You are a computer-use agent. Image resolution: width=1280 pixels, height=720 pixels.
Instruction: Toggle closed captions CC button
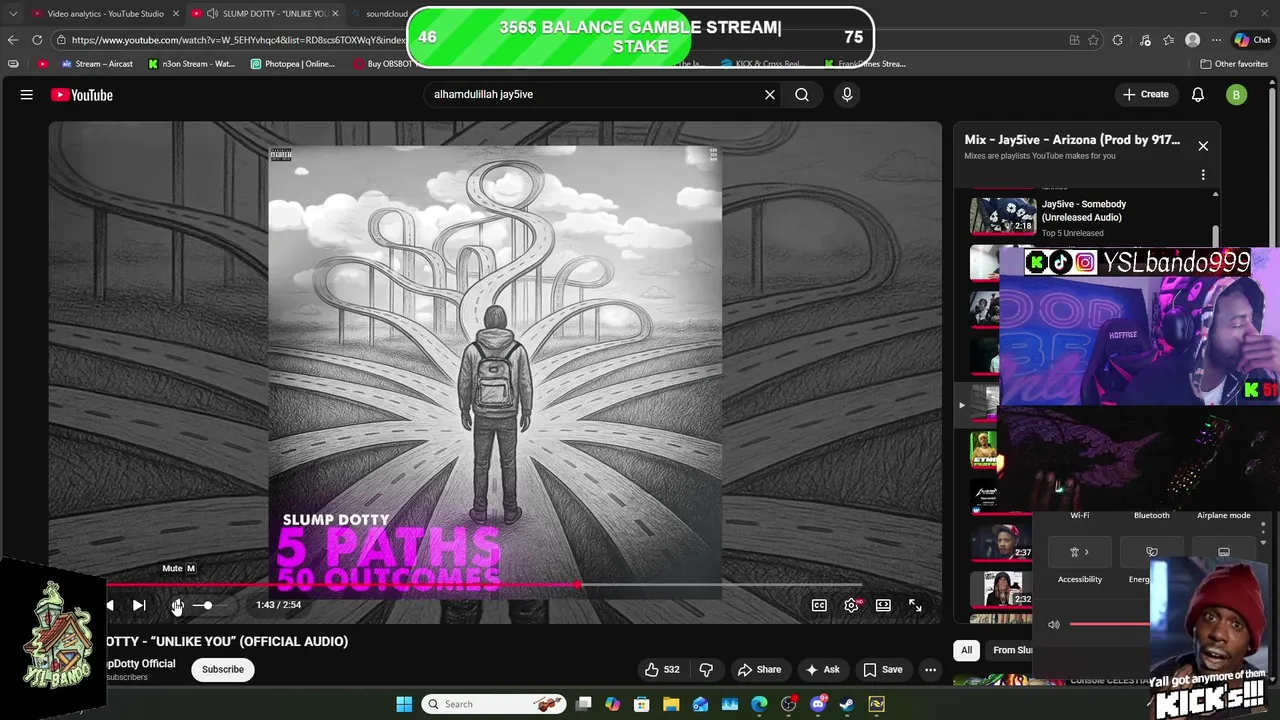pyautogui.click(x=819, y=605)
